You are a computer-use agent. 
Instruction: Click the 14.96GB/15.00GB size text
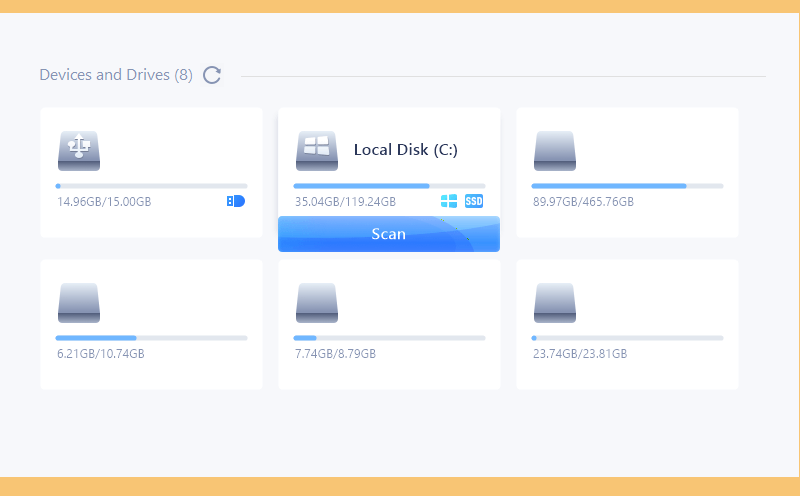[104, 202]
